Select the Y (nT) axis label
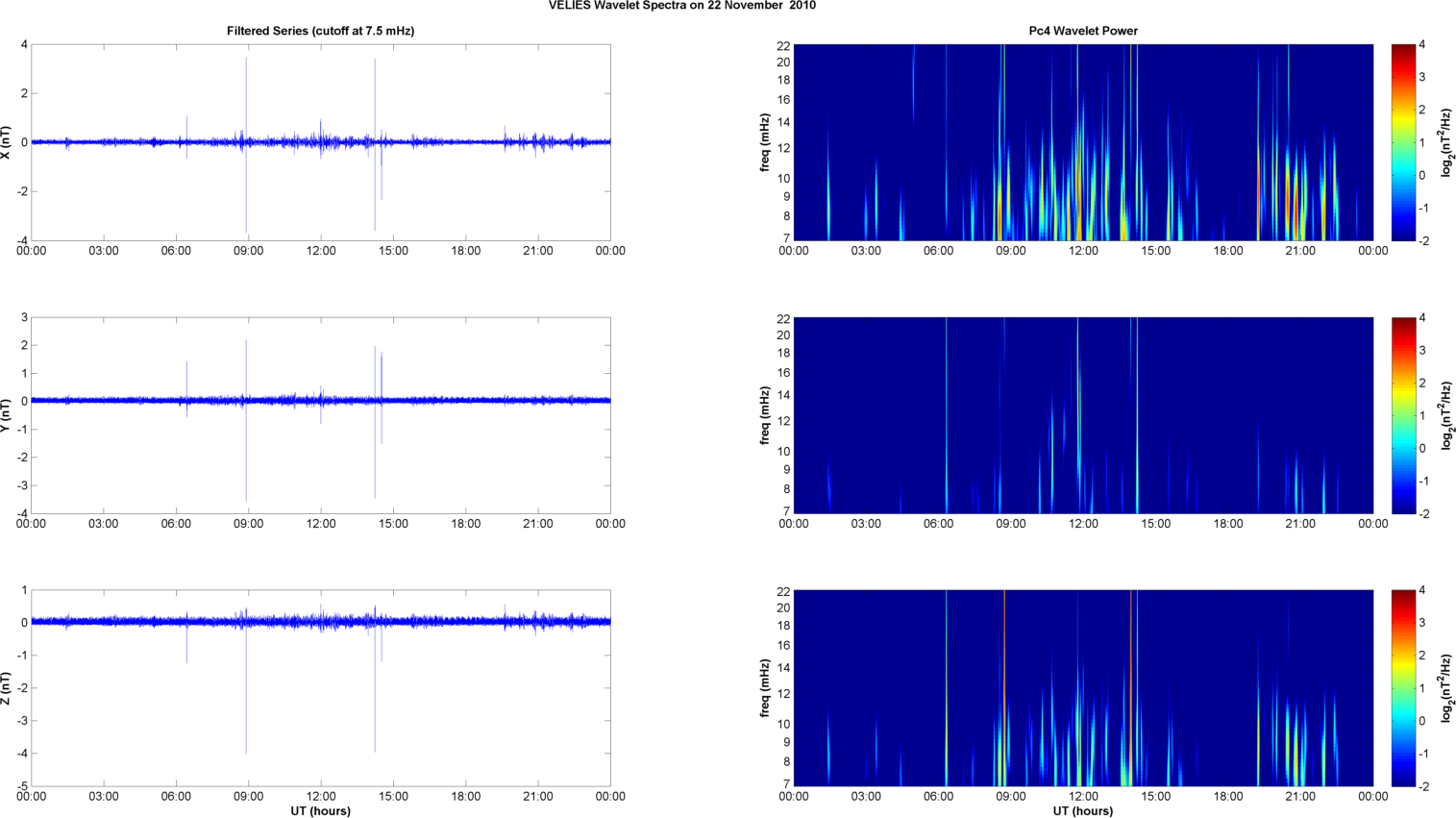This screenshot has height=818, width=1456. 7,415
